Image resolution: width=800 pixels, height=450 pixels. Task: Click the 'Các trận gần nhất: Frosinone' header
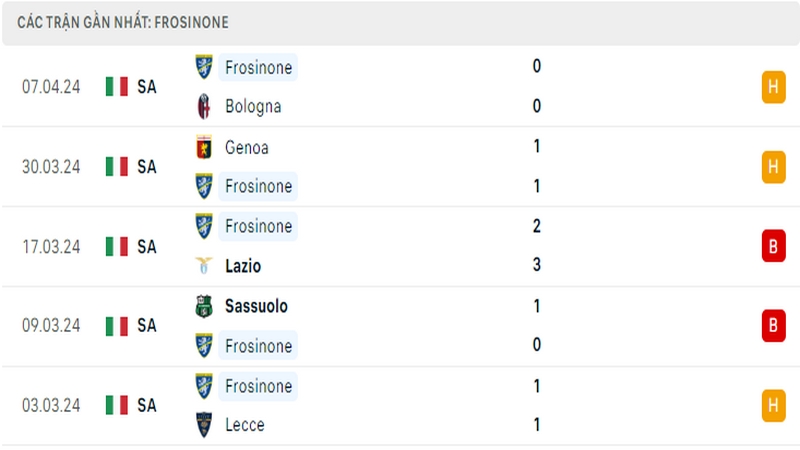[x=123, y=22]
